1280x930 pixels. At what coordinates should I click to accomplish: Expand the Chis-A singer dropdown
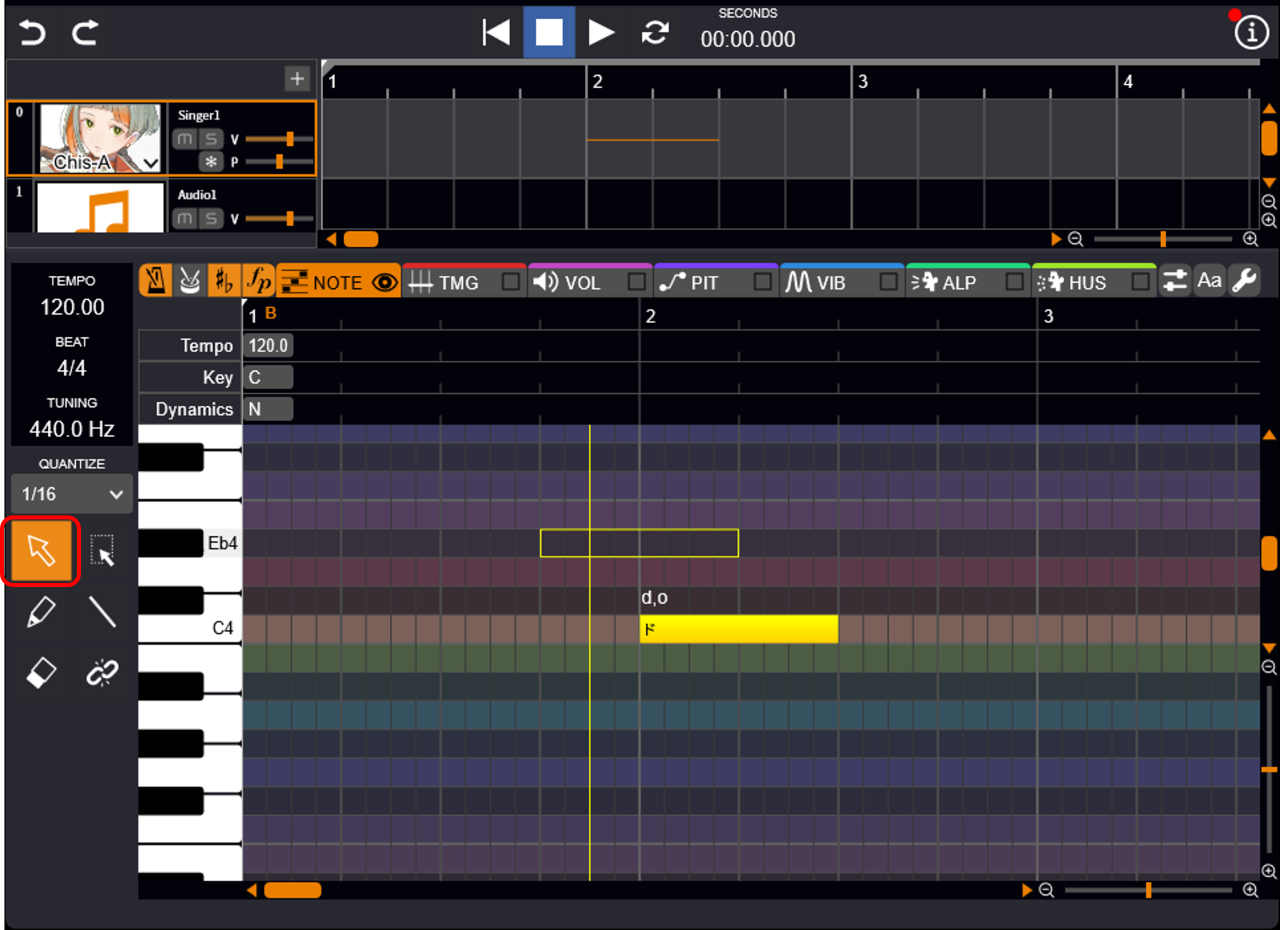[x=151, y=163]
